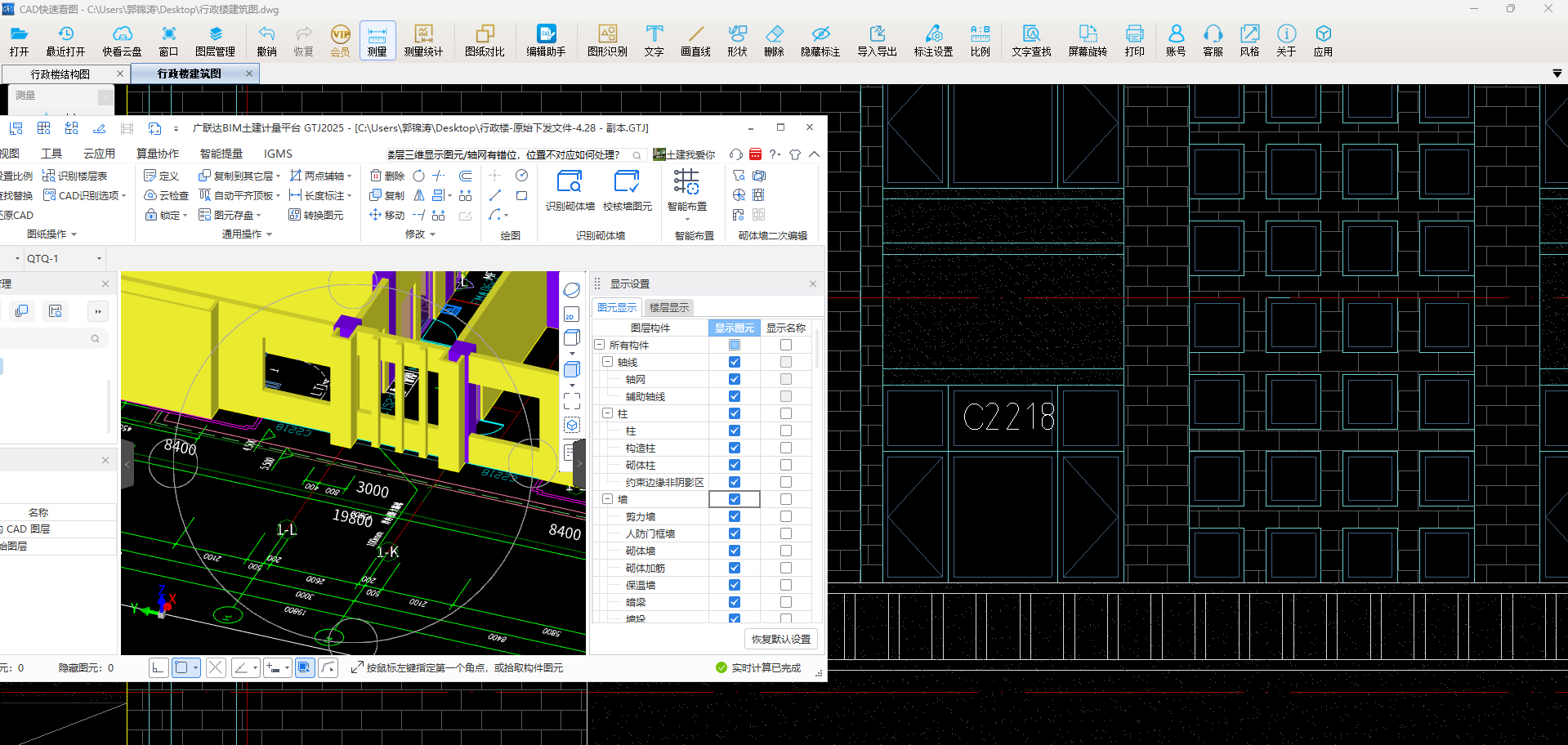Start 图形识别 shape recognition
This screenshot has width=1568, height=745.
pos(607,40)
